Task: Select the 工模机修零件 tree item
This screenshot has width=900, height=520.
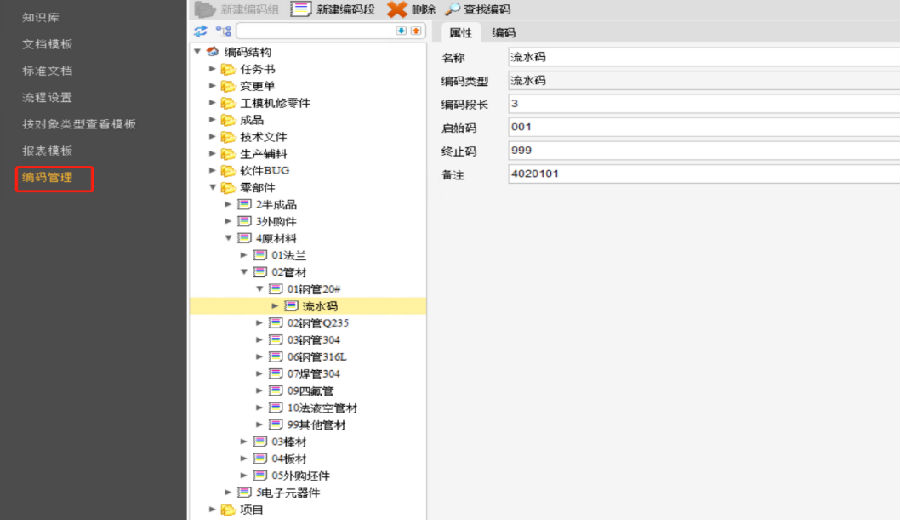Action: point(275,103)
